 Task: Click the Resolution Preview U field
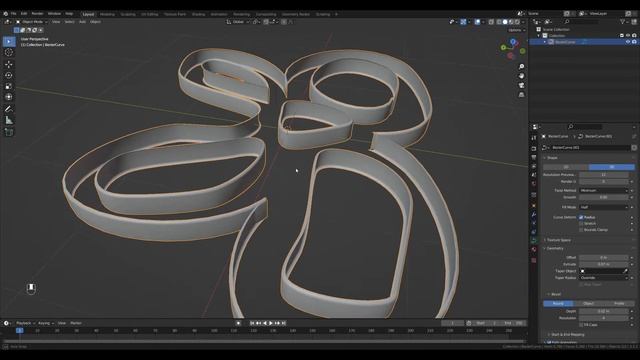(604, 175)
